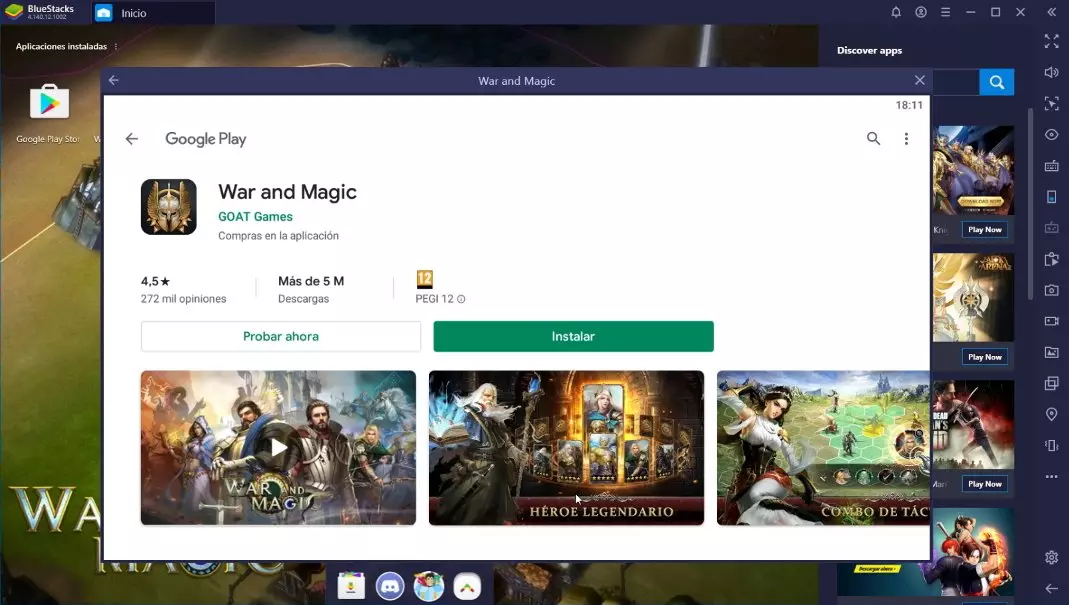The width and height of the screenshot is (1069, 605).
Task: Open the BlueStacks notifications bell
Action: [x=896, y=12]
